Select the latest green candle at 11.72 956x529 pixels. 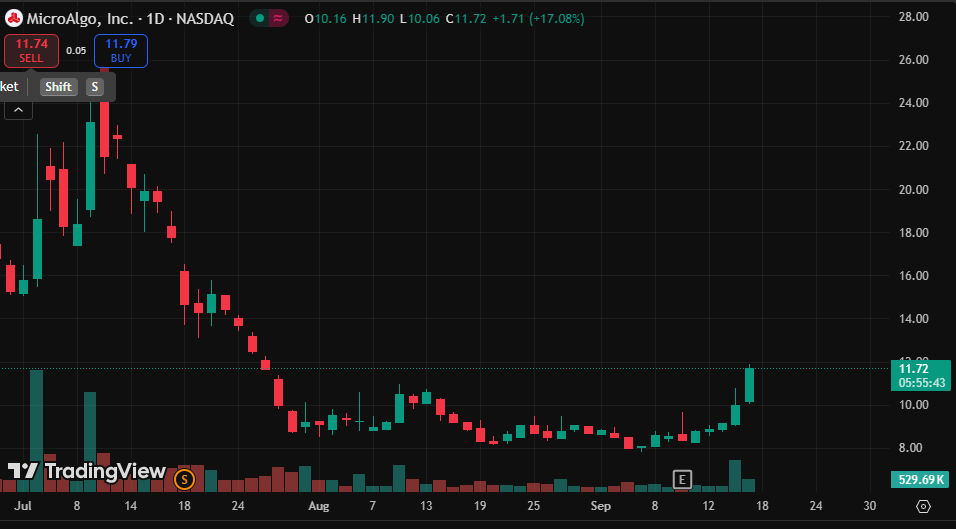pyautogui.click(x=749, y=385)
